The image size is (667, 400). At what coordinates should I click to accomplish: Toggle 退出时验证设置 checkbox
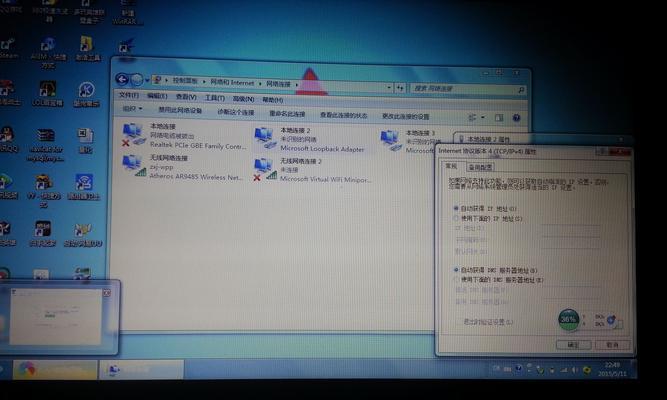click(459, 322)
